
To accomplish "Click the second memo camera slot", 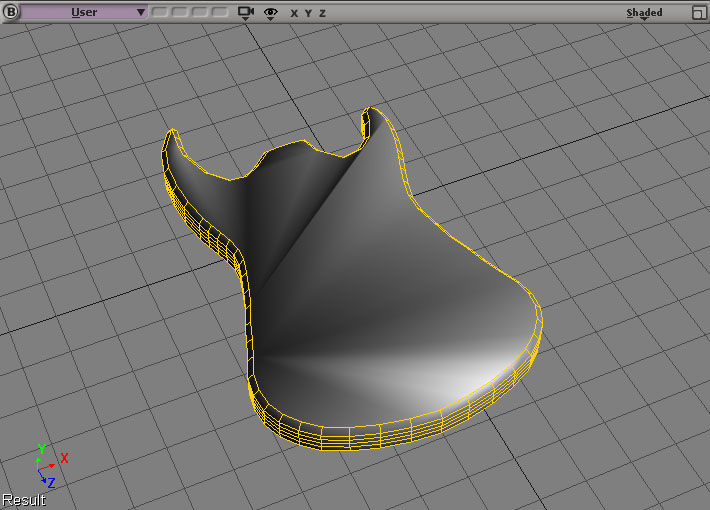I will pos(180,13).
